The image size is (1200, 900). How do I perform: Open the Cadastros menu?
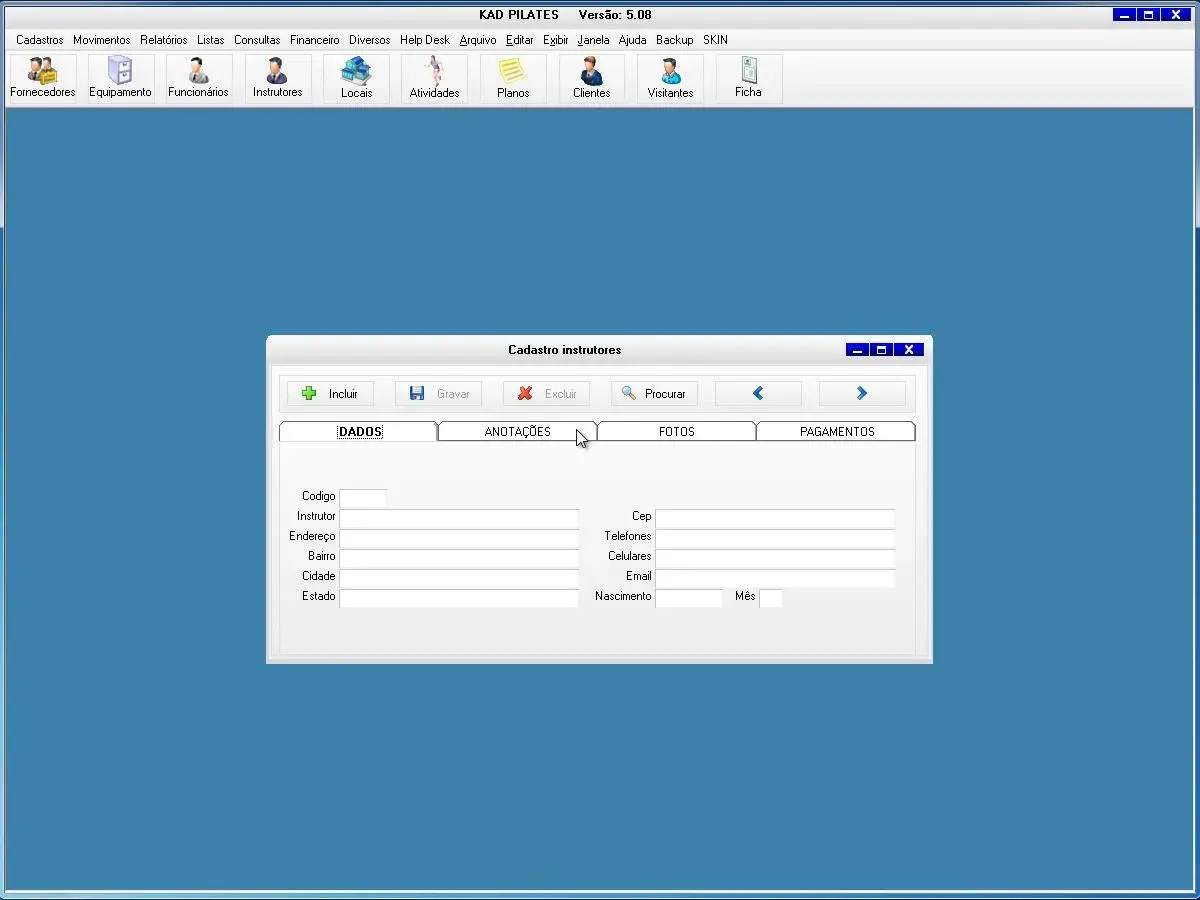pyautogui.click(x=40, y=40)
